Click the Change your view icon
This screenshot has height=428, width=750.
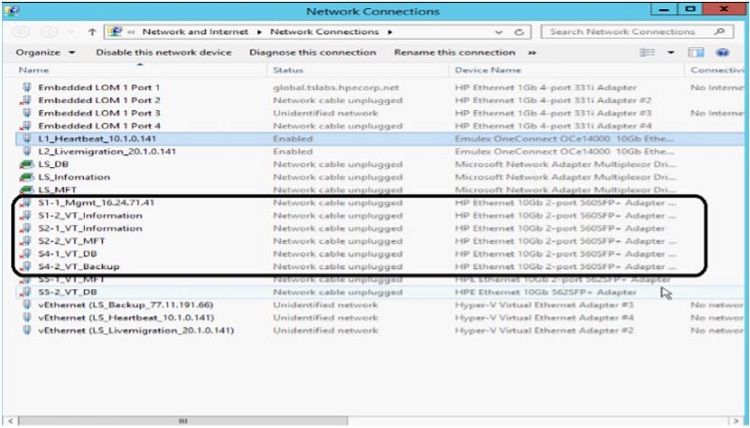[647, 52]
